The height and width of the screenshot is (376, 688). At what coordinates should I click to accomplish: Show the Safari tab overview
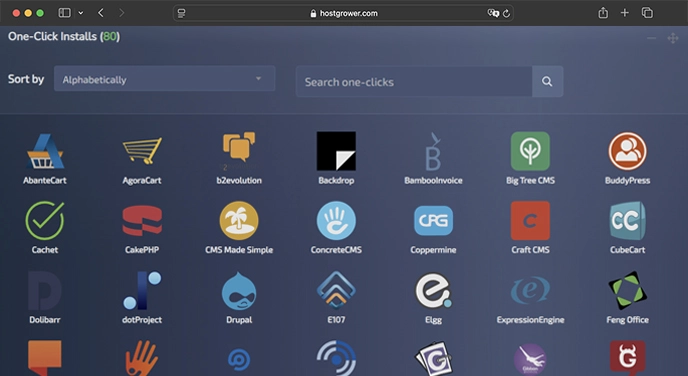[647, 13]
